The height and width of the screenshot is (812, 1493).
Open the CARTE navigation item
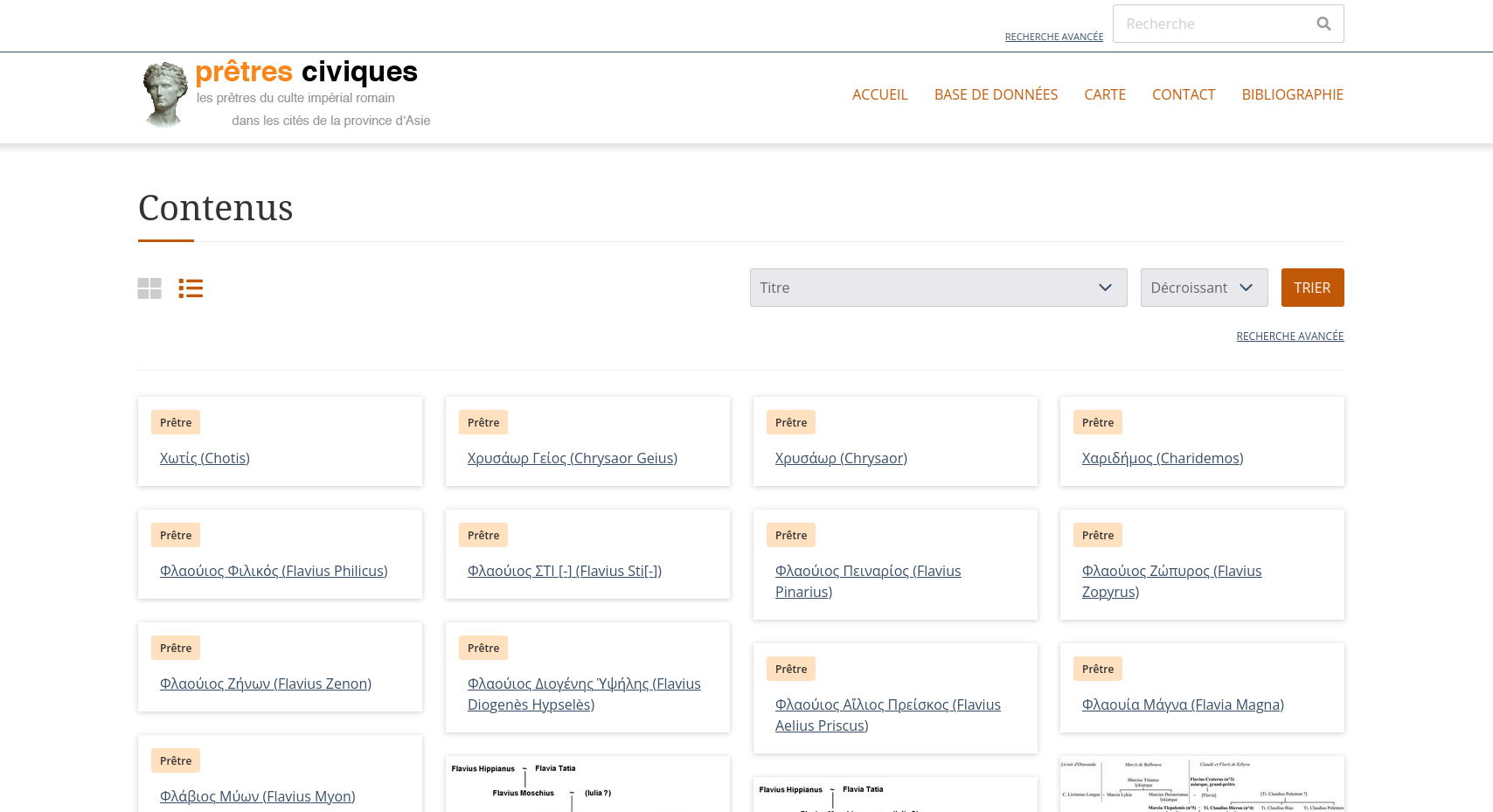coord(1104,94)
